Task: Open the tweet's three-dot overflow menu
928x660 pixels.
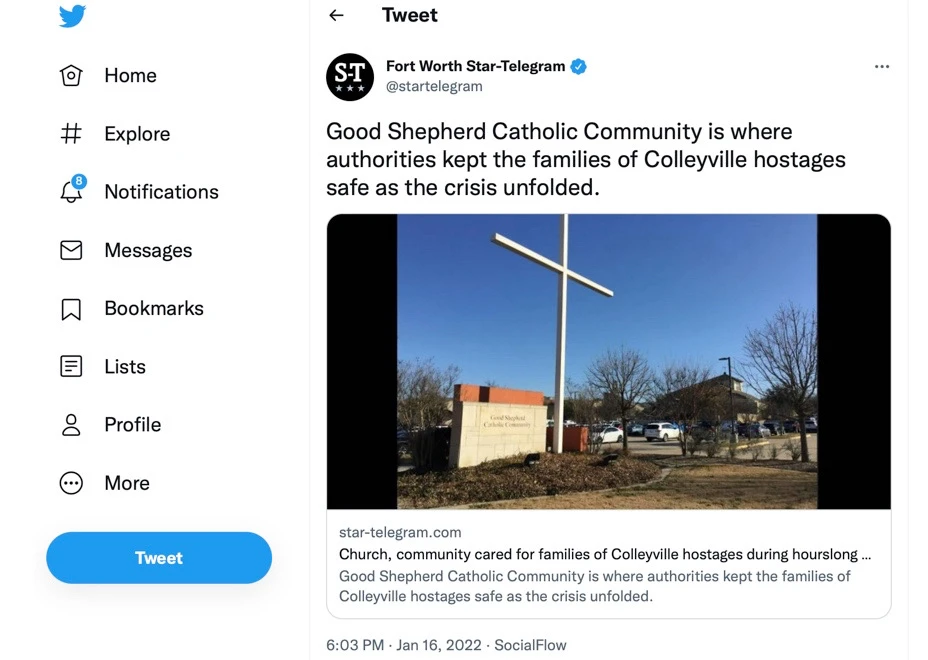Action: [881, 67]
